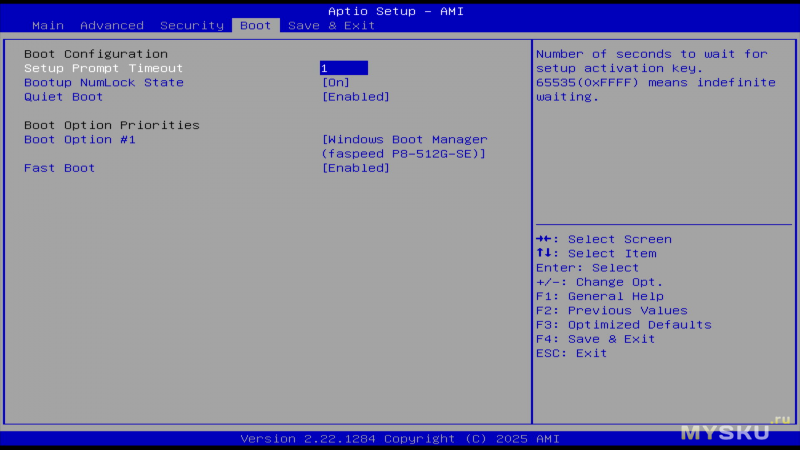Open the Main tab

(x=48, y=25)
